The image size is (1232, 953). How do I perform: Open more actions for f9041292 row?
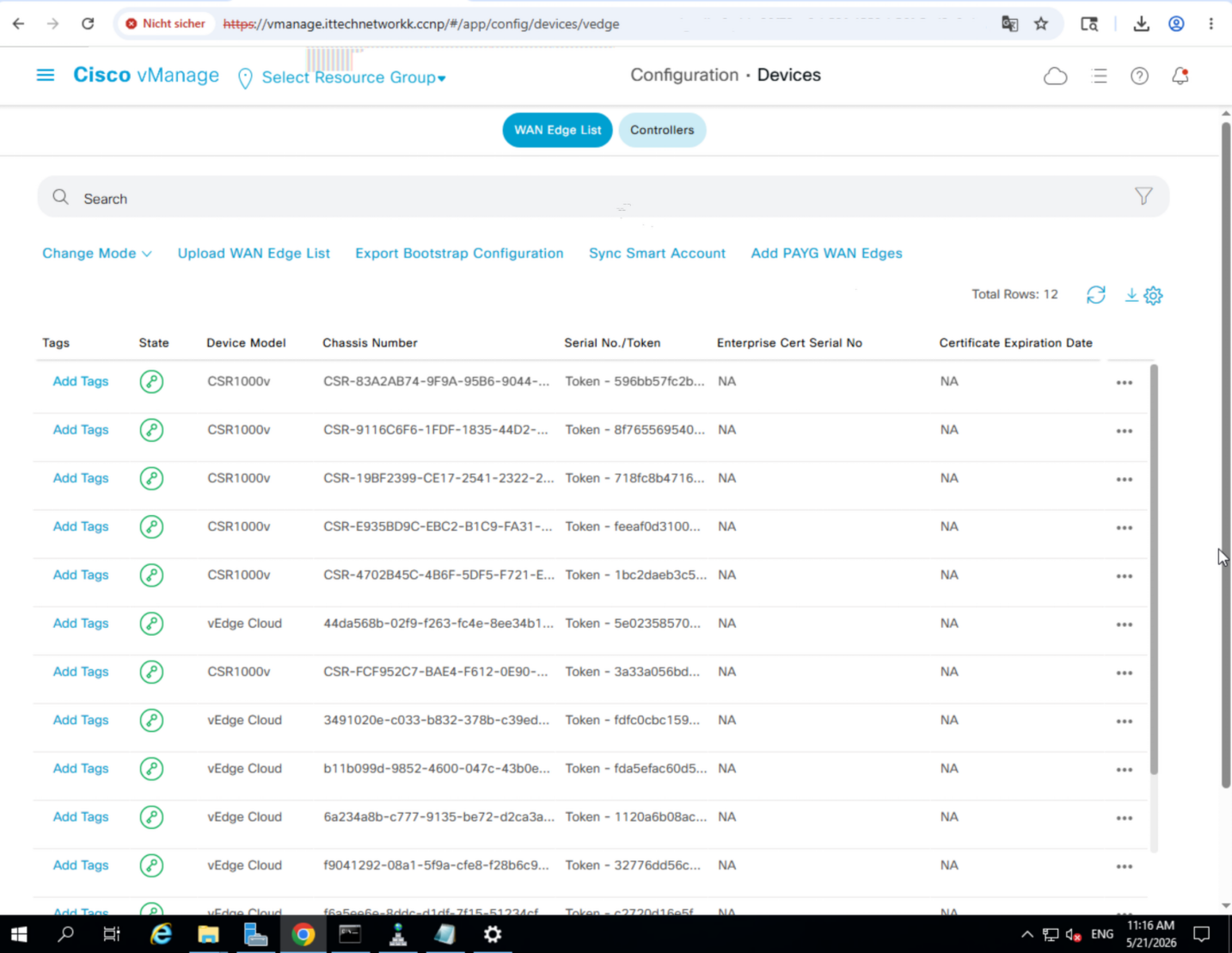point(1124,866)
